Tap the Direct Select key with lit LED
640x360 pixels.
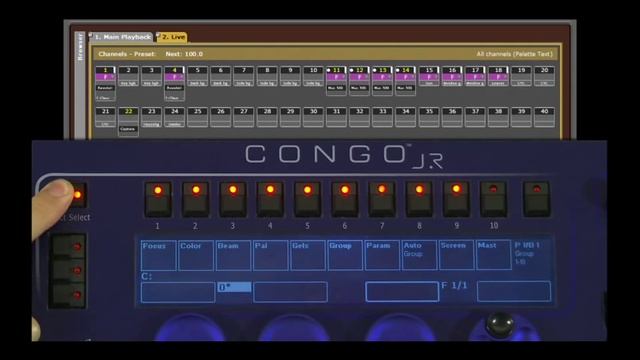78,195
